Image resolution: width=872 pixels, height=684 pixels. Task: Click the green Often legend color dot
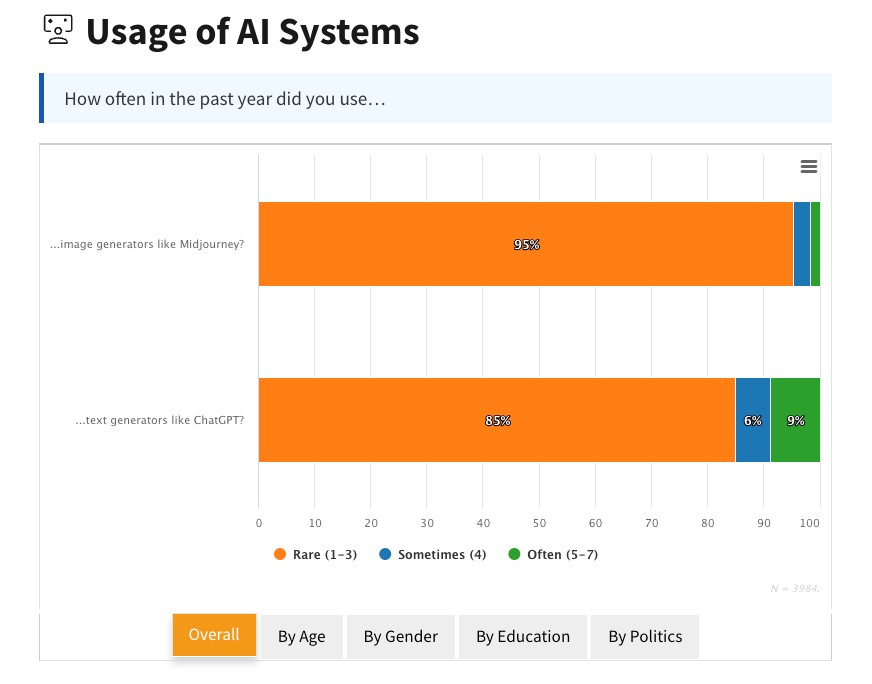click(515, 554)
